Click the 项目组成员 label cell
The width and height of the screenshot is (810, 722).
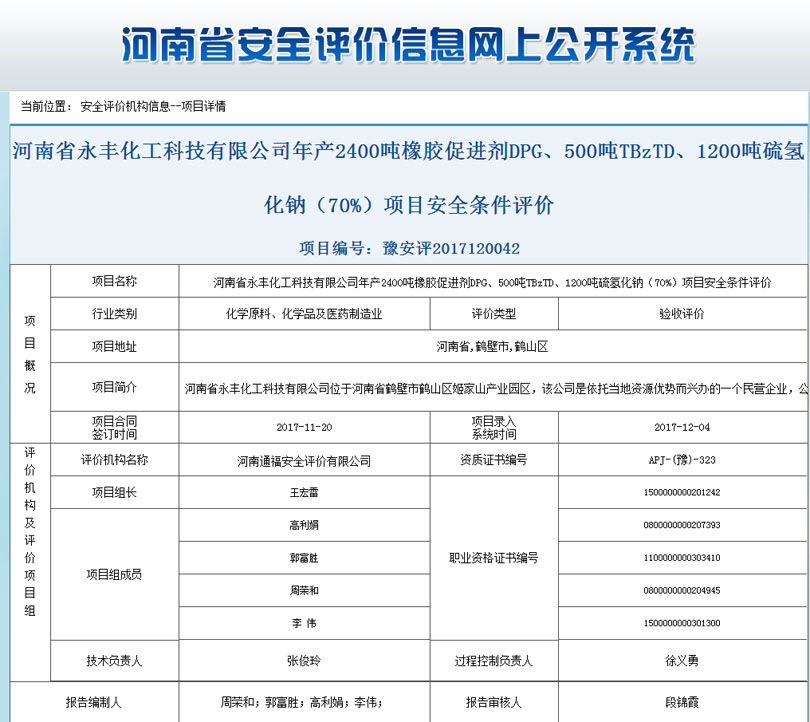pos(115,574)
